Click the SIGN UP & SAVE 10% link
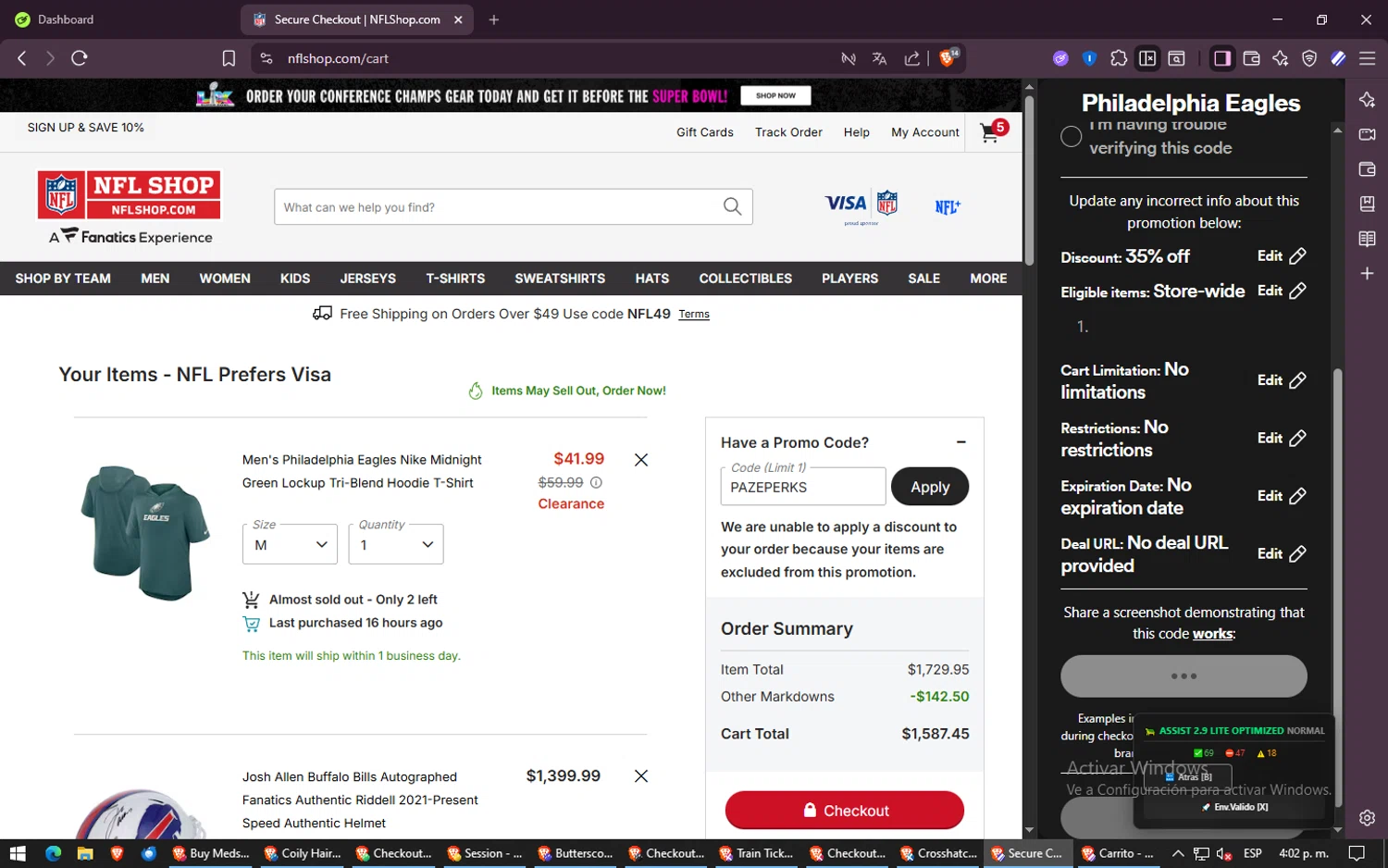 click(x=85, y=128)
